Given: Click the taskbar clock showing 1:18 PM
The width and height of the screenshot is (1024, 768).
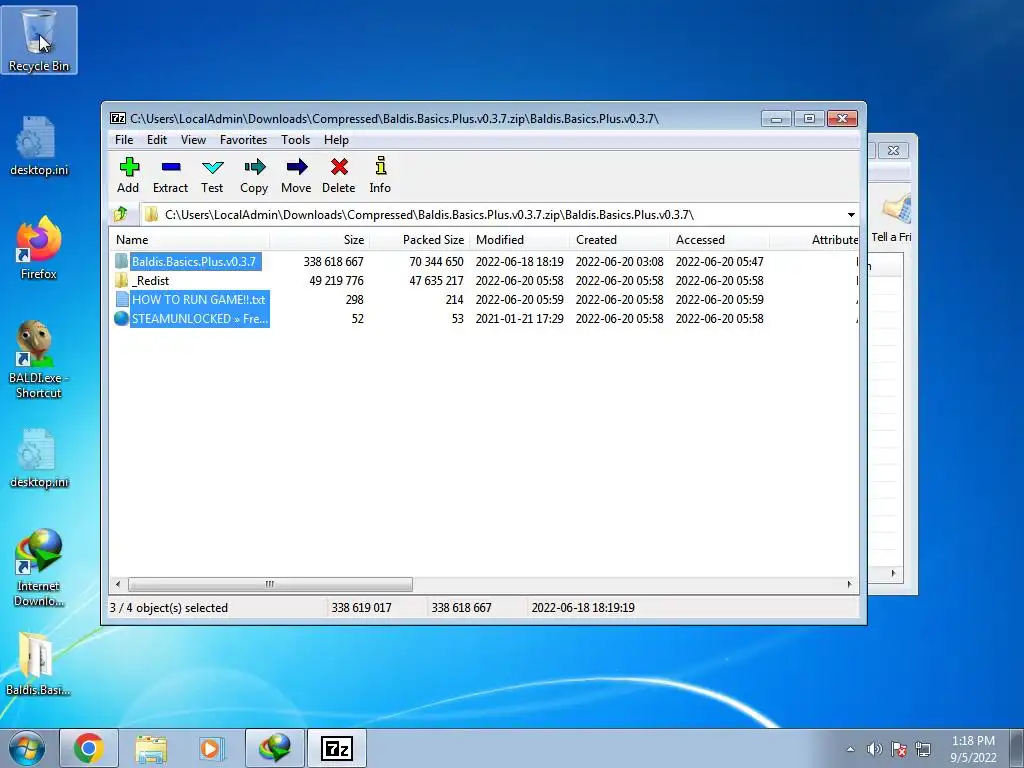Looking at the screenshot, I should (973, 749).
